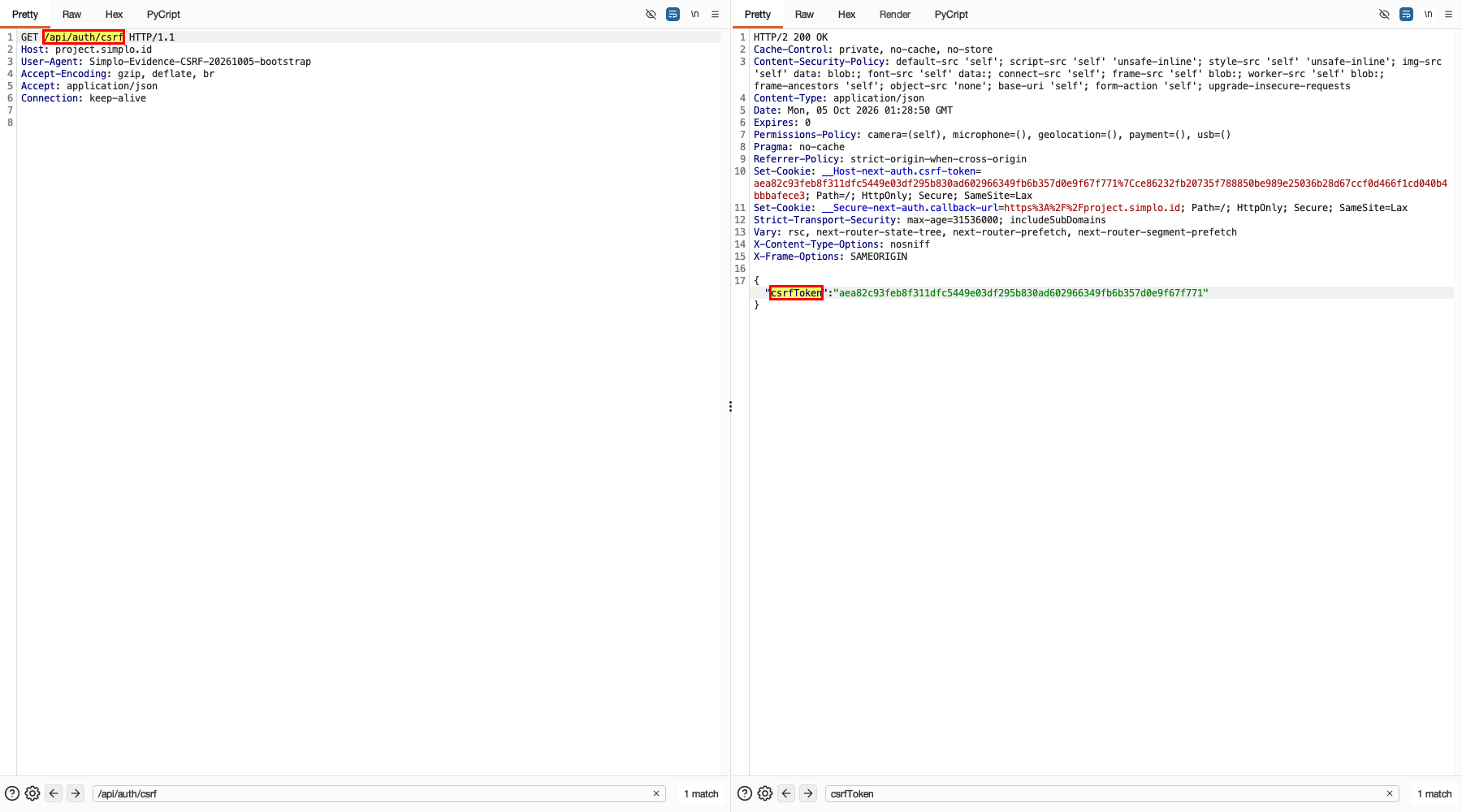Open request search settings gear
The width and height of the screenshot is (1462, 812).
(x=32, y=793)
